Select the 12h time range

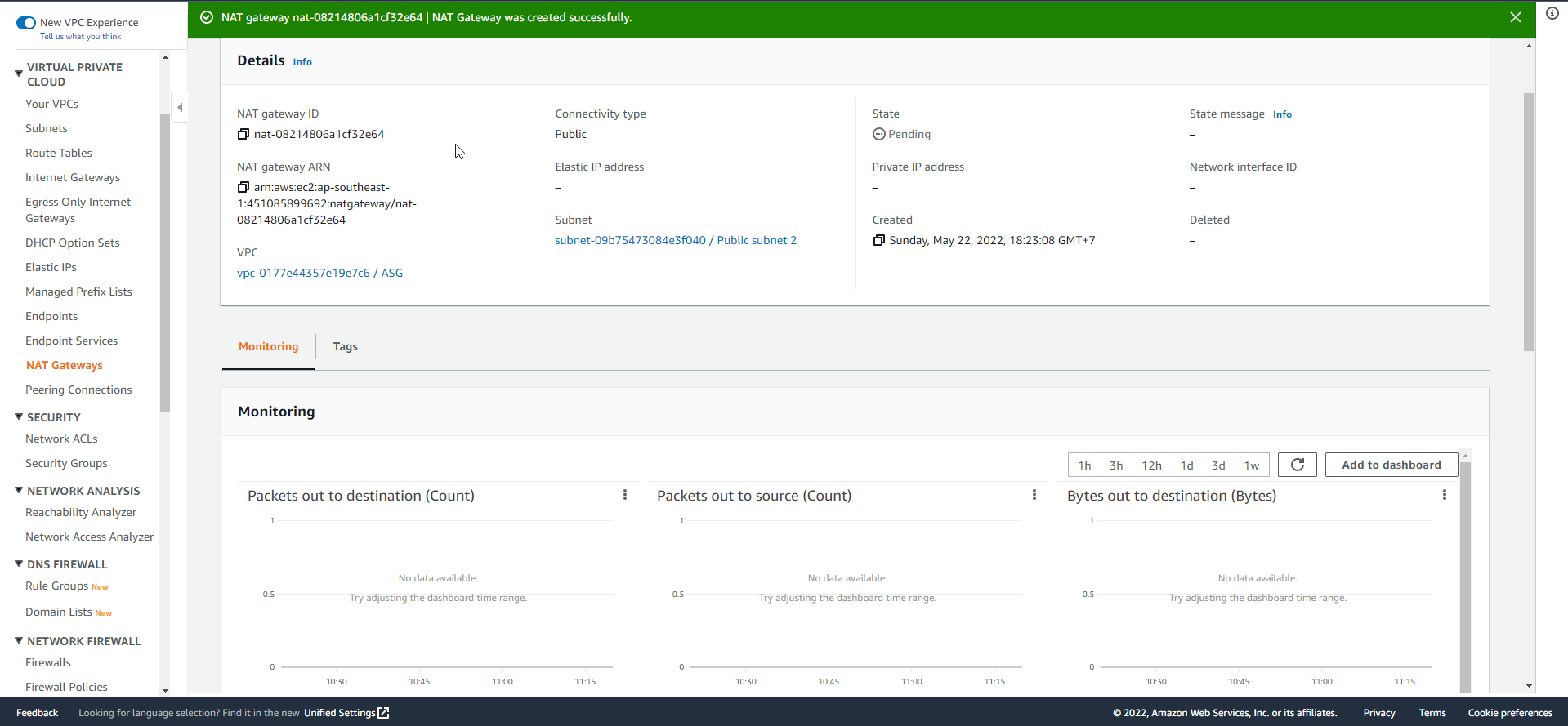click(1151, 465)
